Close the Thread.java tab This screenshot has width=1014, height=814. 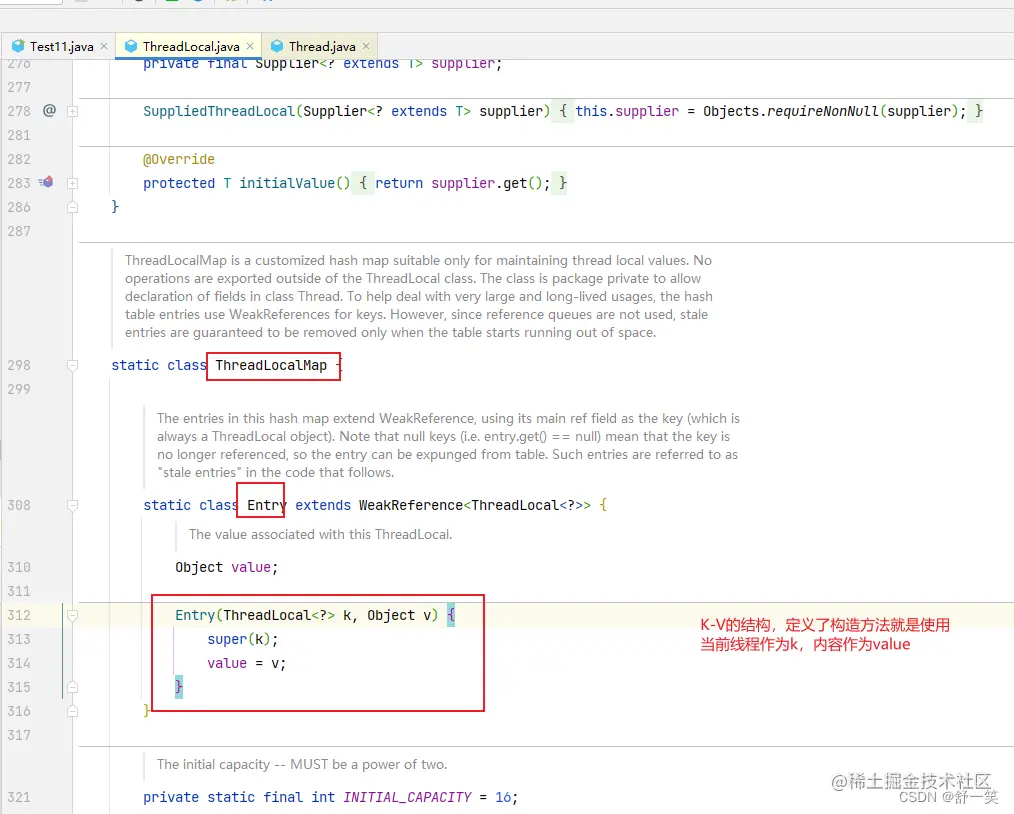point(366,46)
